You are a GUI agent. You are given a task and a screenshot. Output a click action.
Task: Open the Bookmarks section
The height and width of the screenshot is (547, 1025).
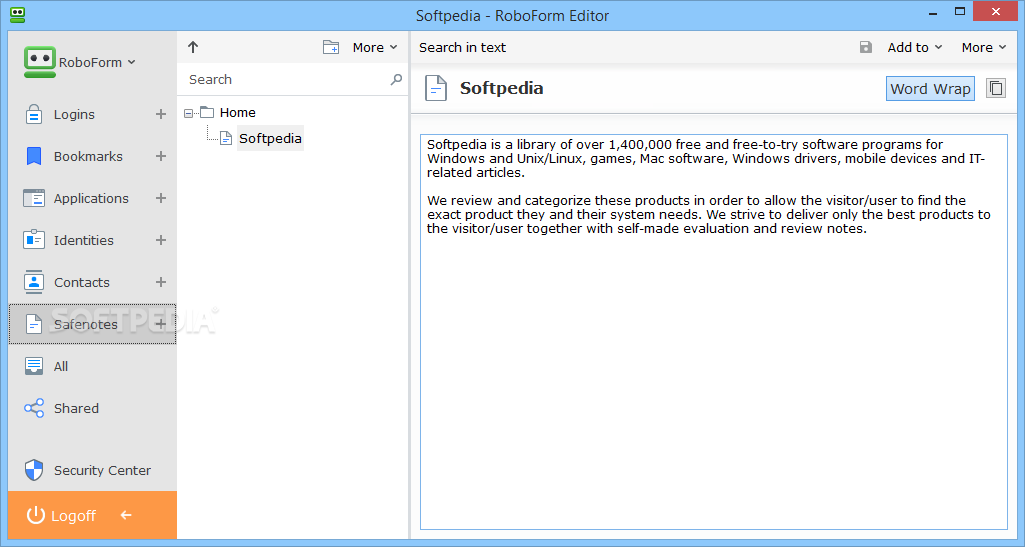click(x=88, y=156)
